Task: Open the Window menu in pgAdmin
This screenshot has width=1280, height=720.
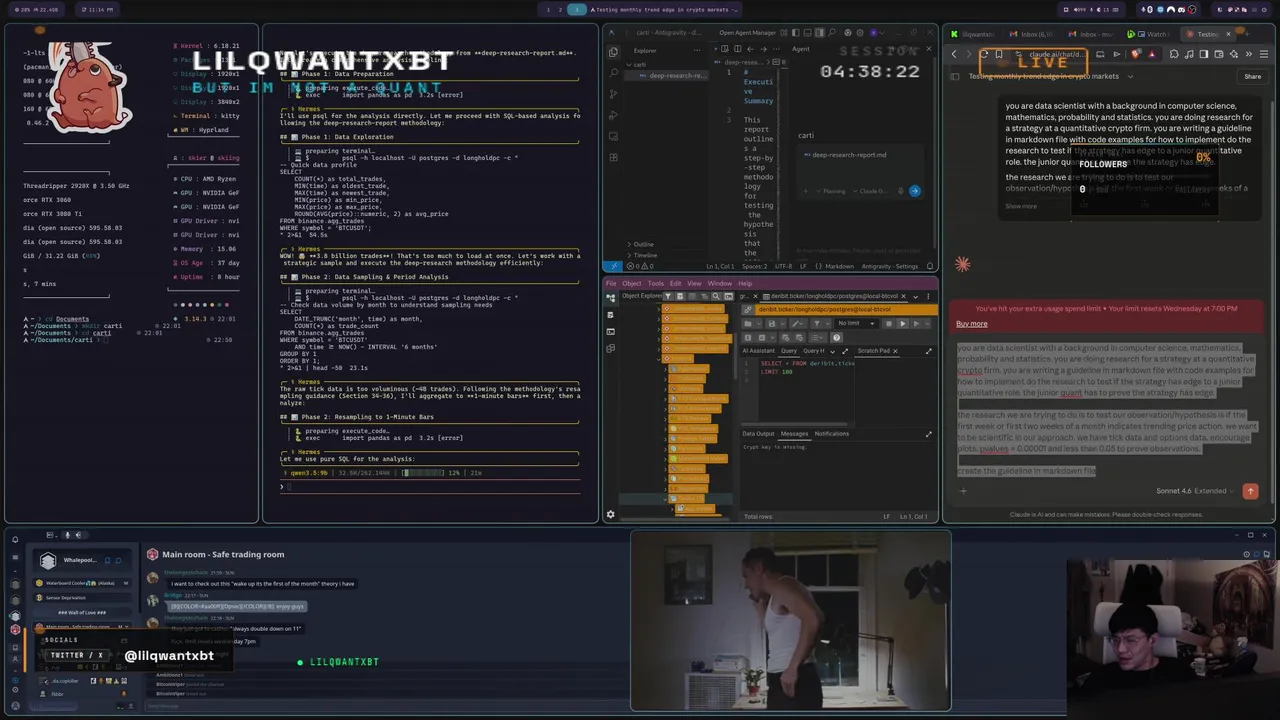Action: [720, 283]
